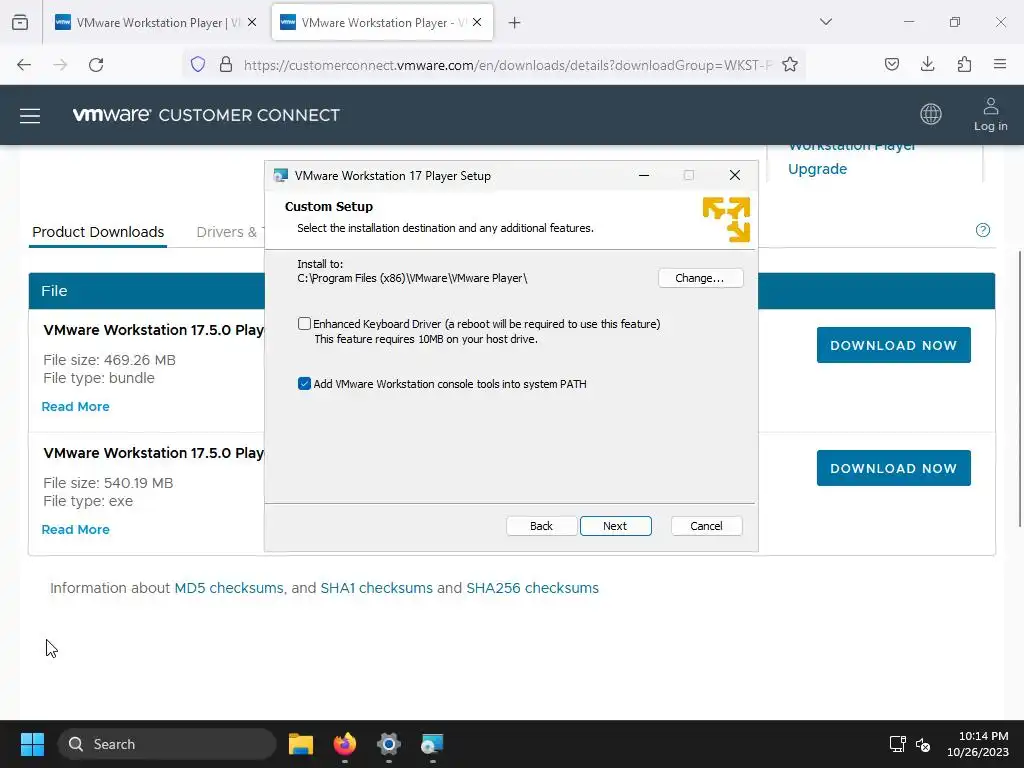Open the MD5 checksums link
The image size is (1024, 768).
point(229,588)
